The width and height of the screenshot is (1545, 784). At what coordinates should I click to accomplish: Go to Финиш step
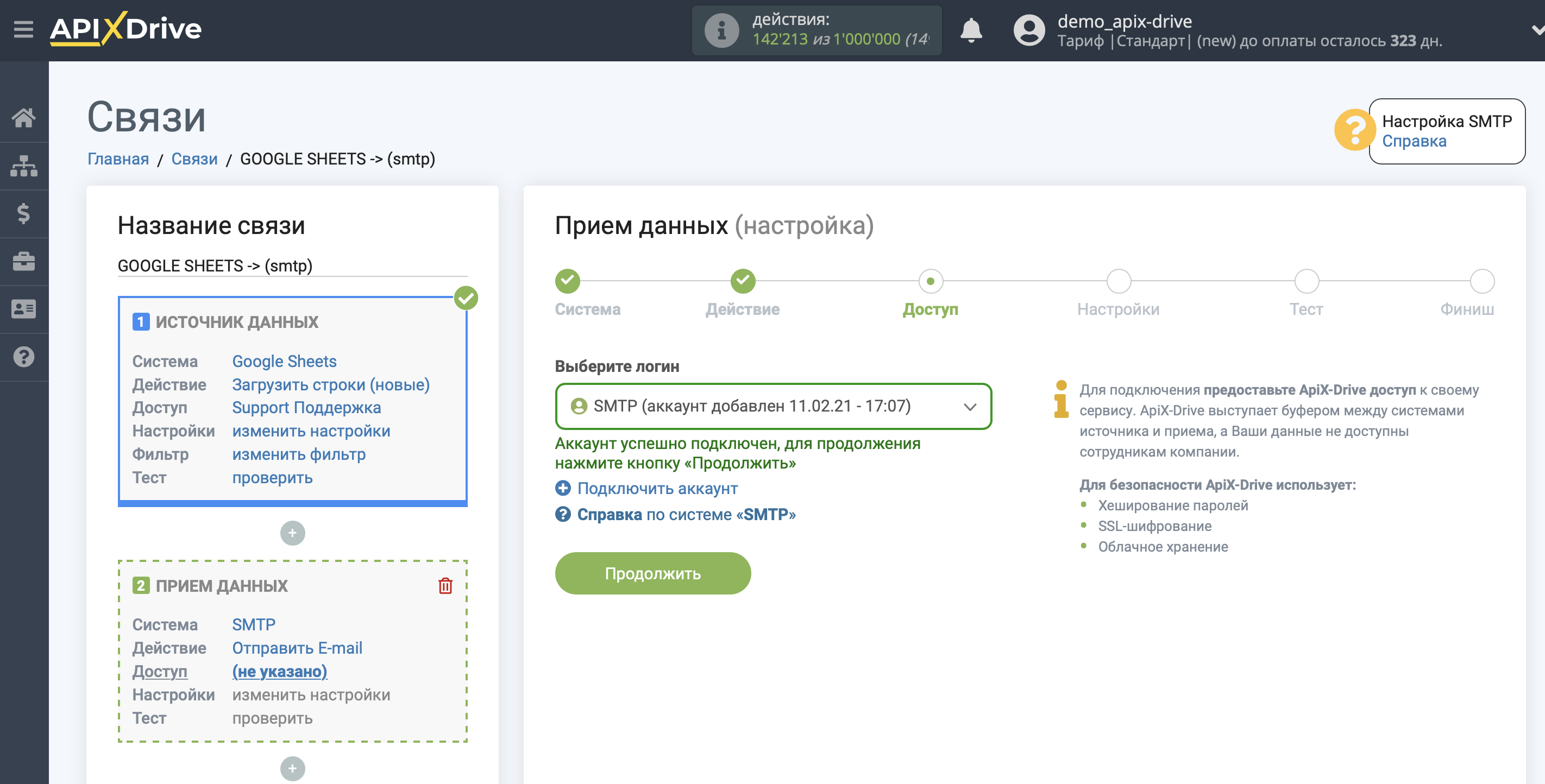pos(1482,281)
